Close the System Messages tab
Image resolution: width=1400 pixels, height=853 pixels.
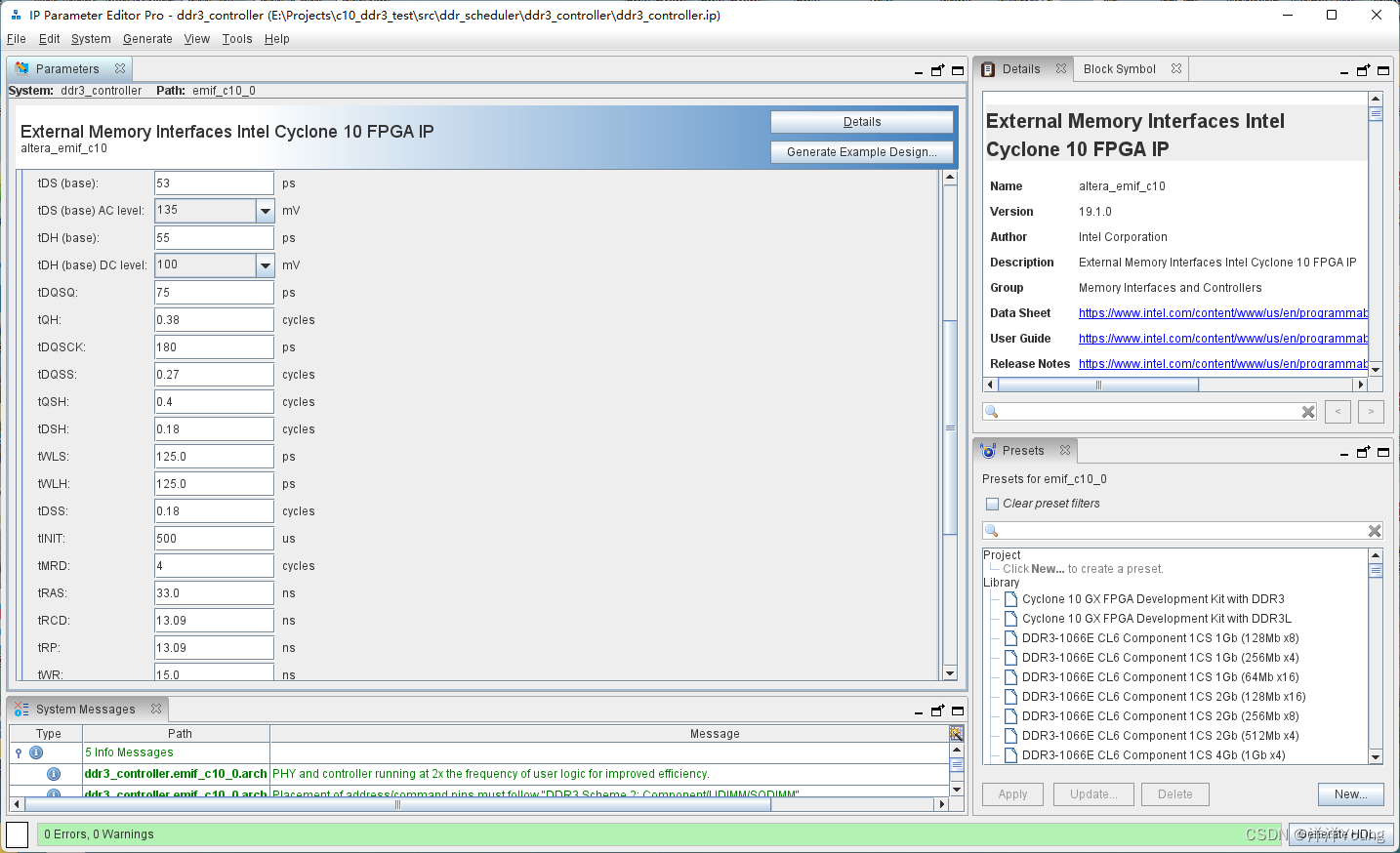(156, 709)
